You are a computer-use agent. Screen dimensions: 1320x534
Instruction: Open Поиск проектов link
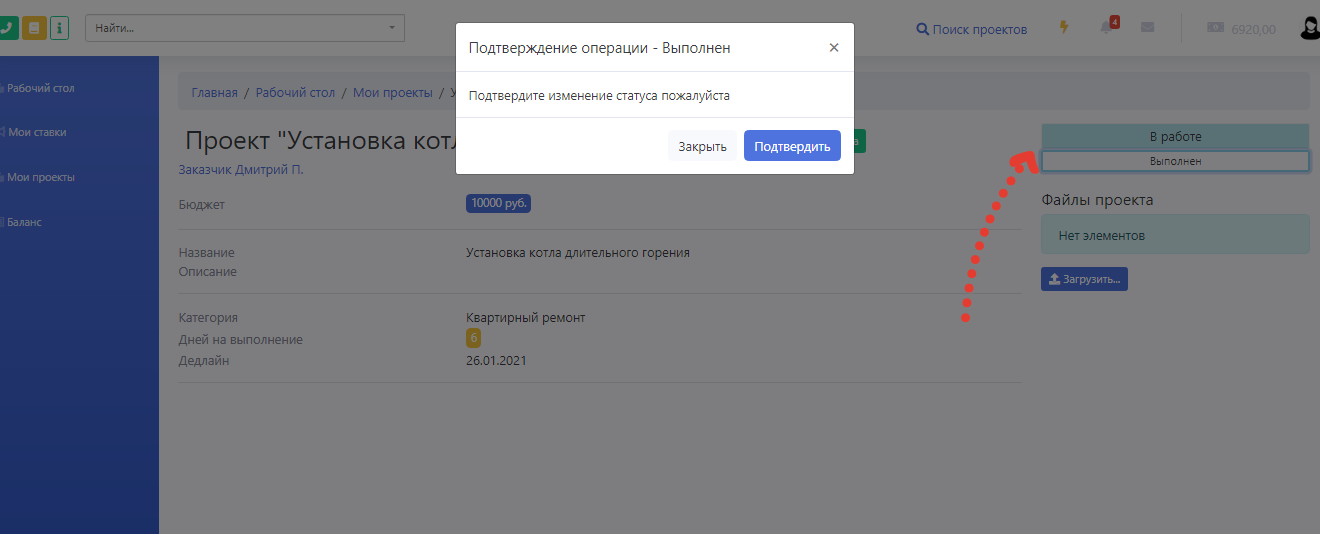pos(972,29)
